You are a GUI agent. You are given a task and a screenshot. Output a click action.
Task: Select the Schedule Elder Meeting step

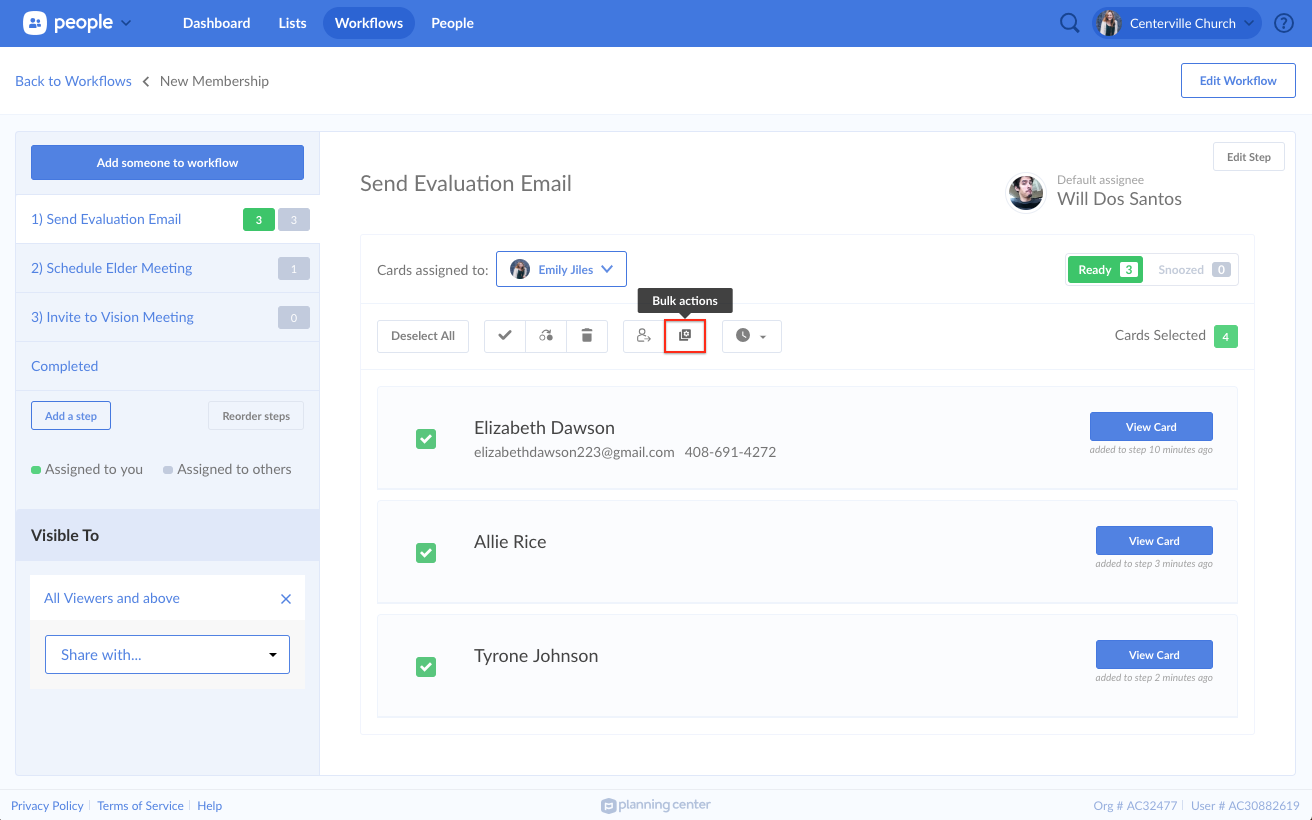pos(112,268)
